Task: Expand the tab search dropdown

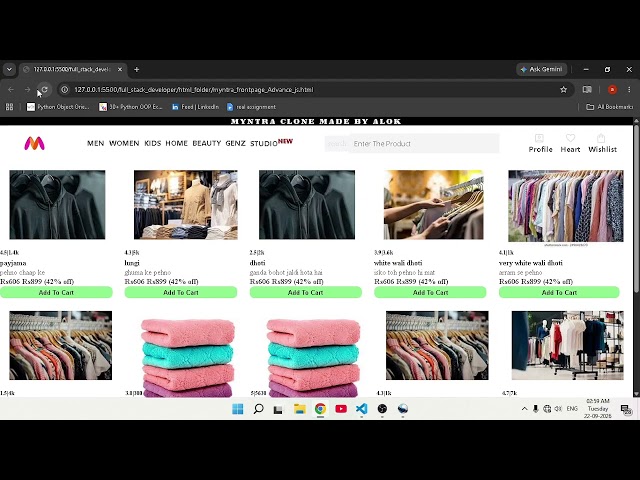Action: [x=9, y=69]
